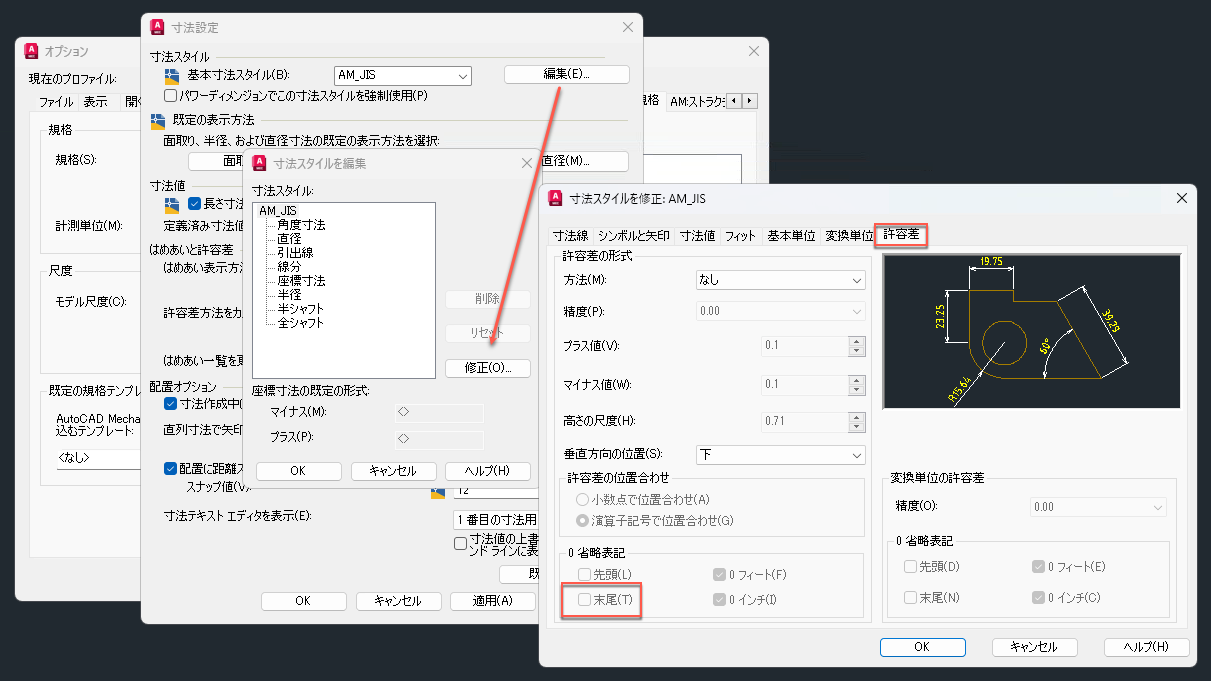Viewport: 1211px width, 681px height.
Task: Click the icon beside 基本寸法スタイル(B)
Action: [x=171, y=75]
